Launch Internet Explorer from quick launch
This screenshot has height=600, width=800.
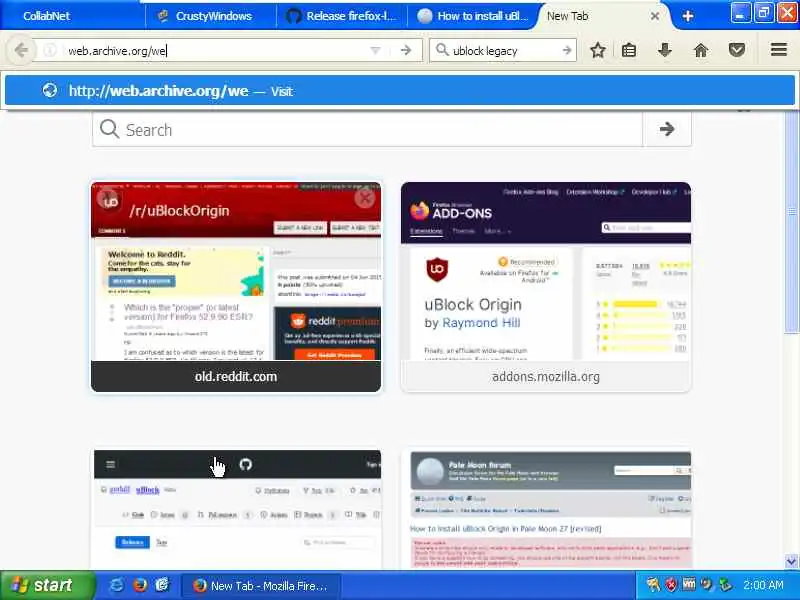(117, 585)
